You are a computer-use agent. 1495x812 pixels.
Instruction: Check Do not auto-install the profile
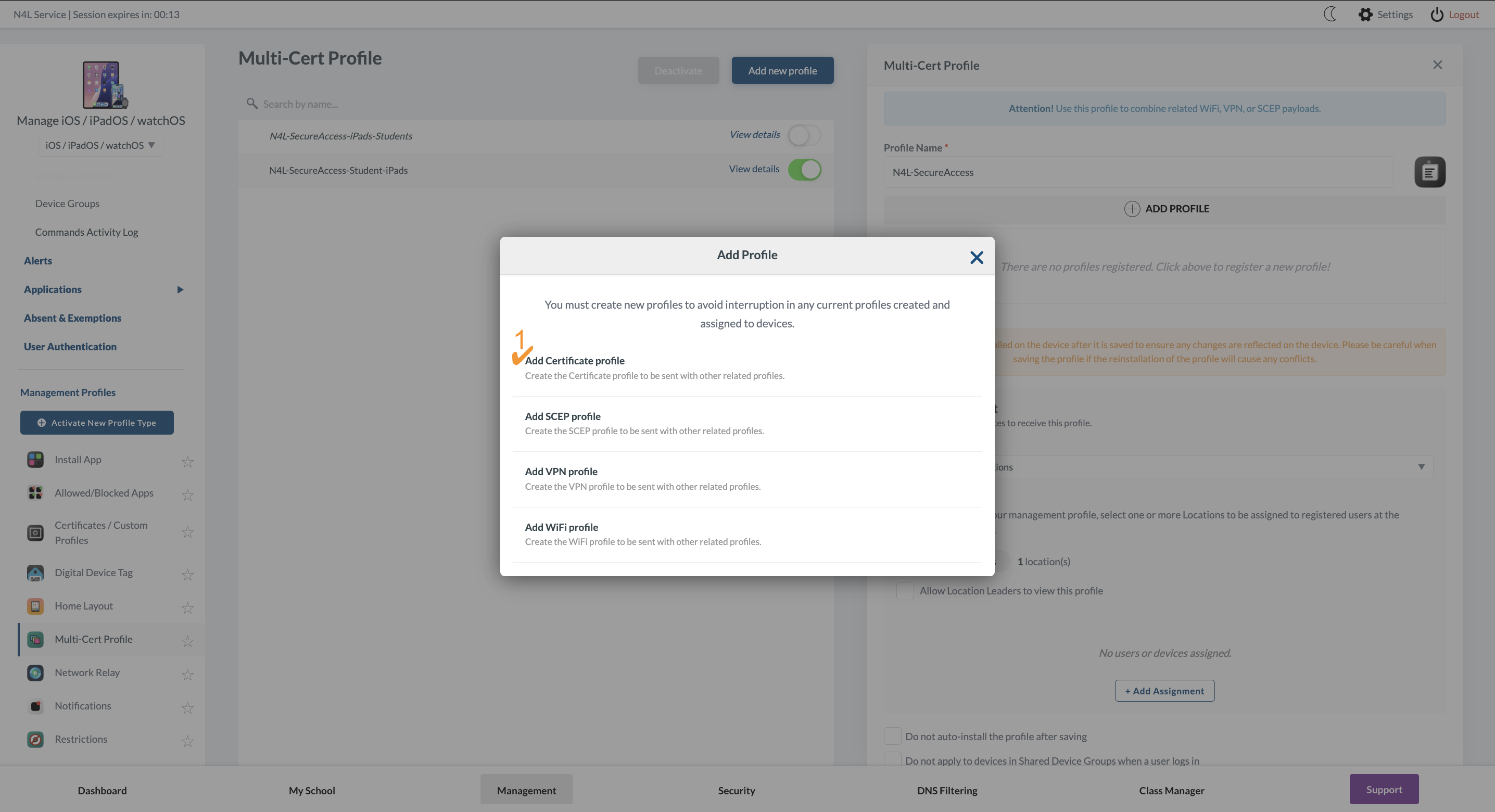click(892, 736)
